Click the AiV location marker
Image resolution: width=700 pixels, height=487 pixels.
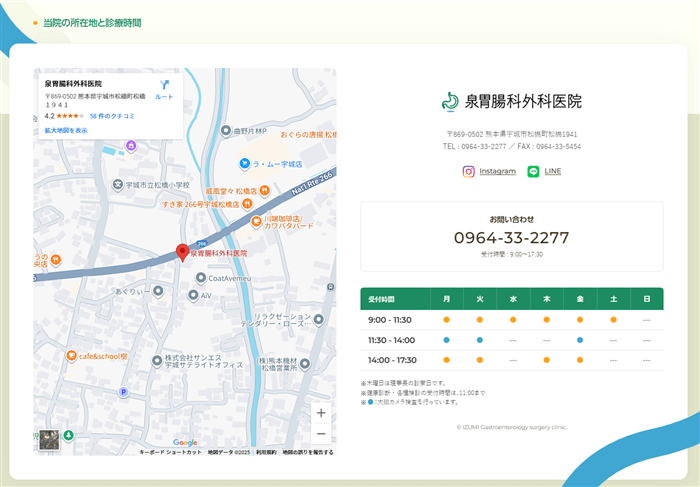click(x=193, y=295)
